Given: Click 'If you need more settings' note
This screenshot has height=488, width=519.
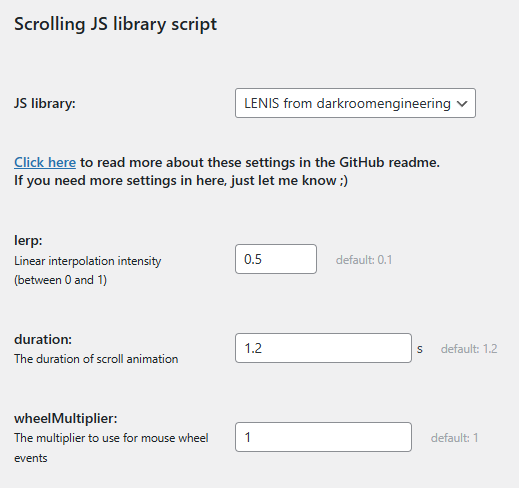Looking at the screenshot, I should pos(181,181).
